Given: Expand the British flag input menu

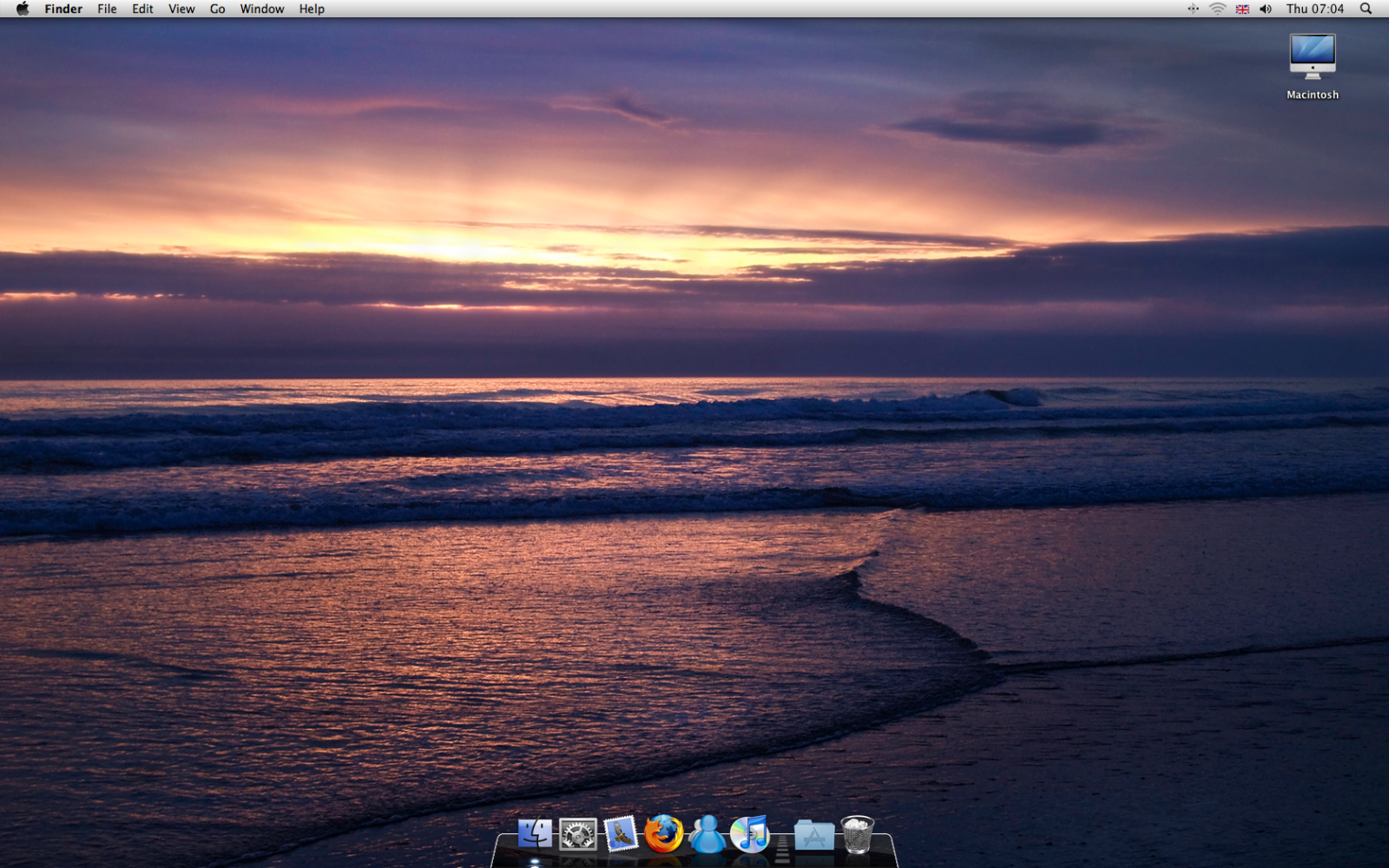Looking at the screenshot, I should point(1242,9).
